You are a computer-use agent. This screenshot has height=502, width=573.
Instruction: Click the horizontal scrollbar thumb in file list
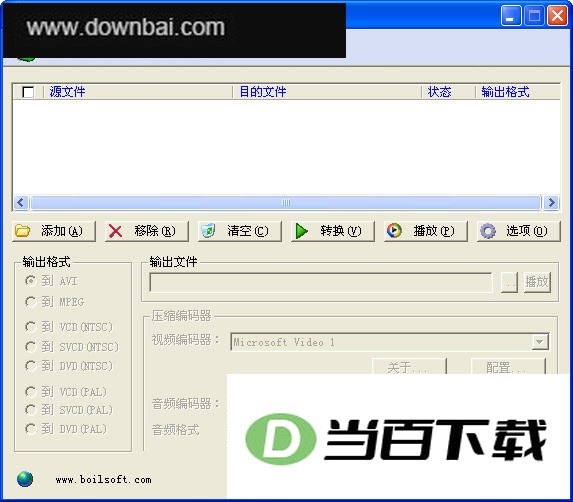286,202
